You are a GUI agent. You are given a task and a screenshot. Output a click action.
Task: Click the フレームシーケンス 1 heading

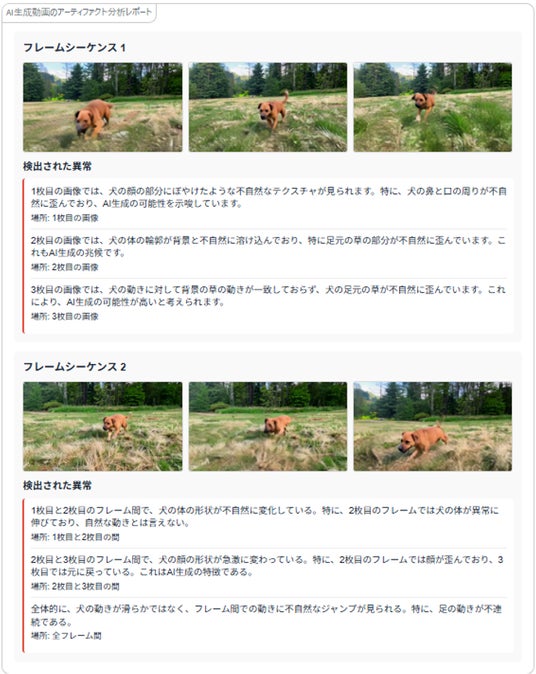coord(74,47)
